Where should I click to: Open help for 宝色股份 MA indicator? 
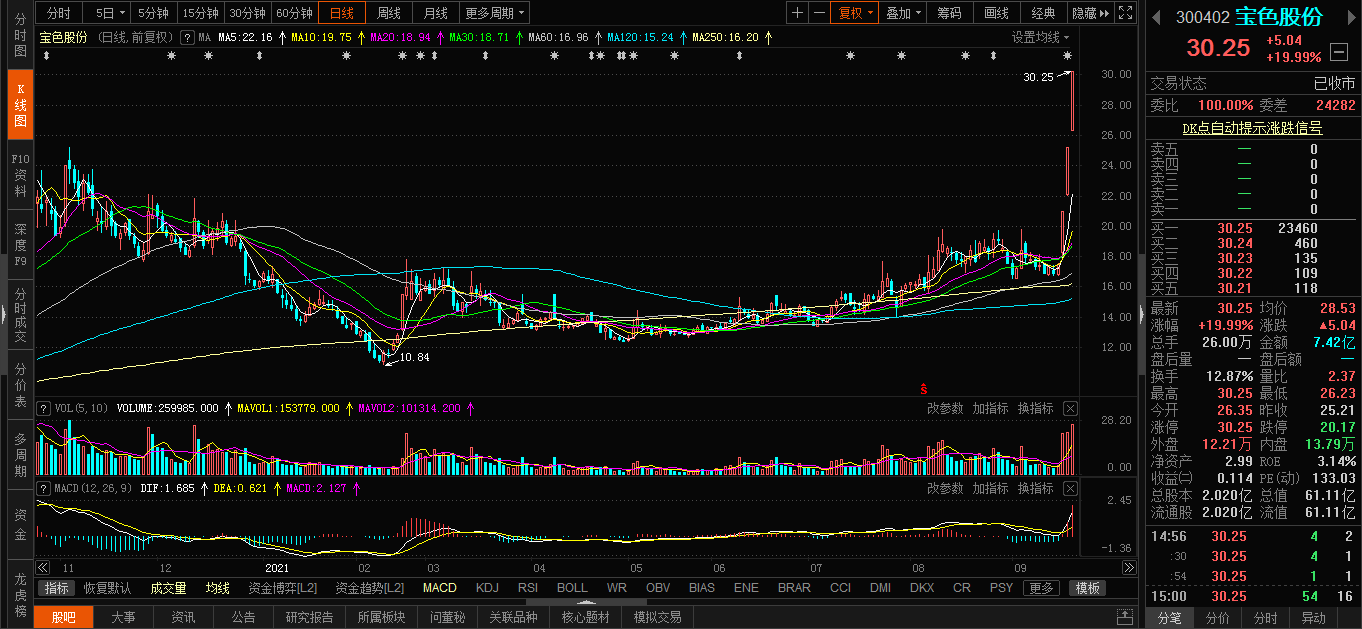(x=187, y=37)
